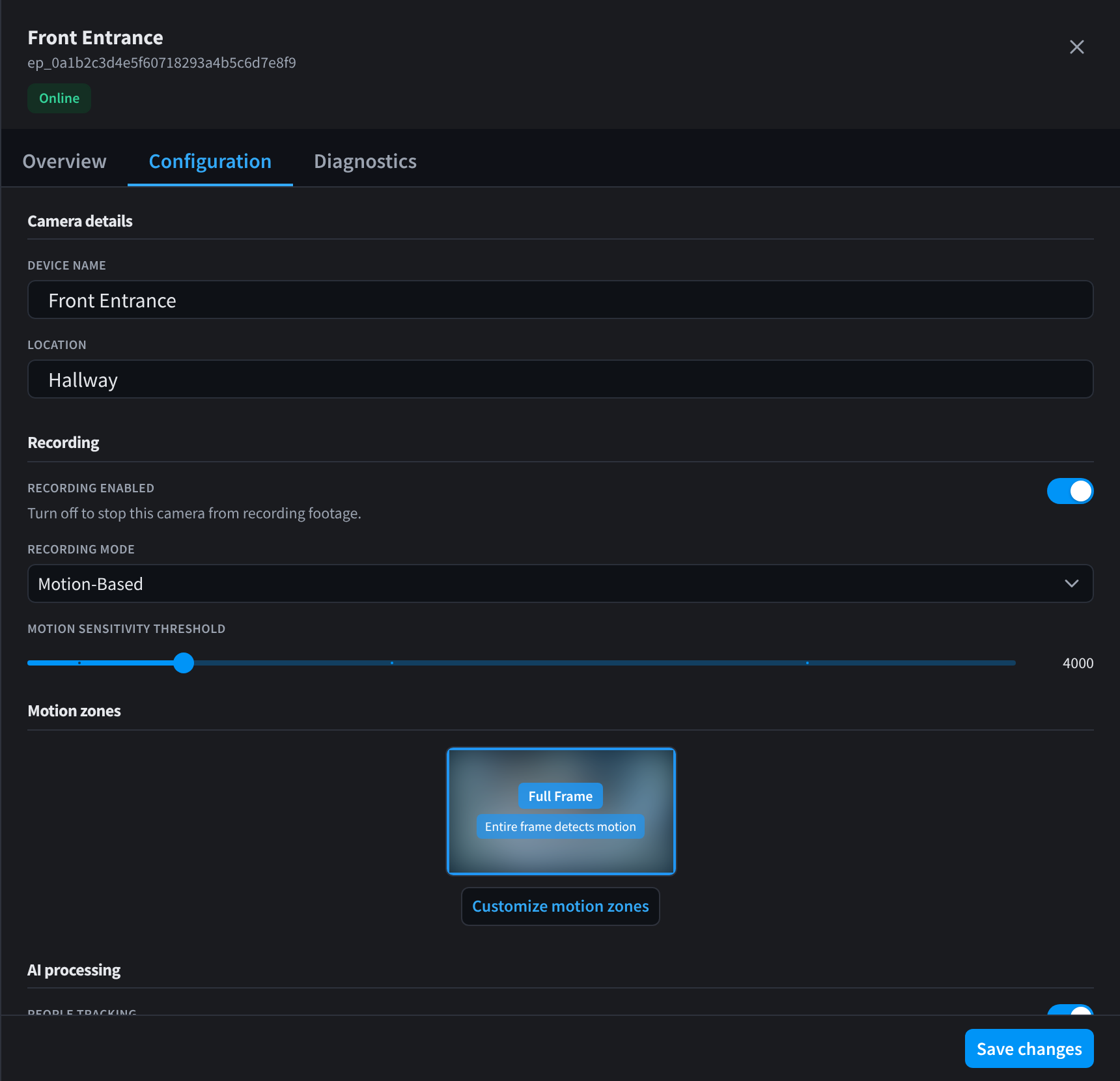Screen dimensions: 1120x1081
Task: Open the Recording Mode dropdown
Action: pos(560,583)
